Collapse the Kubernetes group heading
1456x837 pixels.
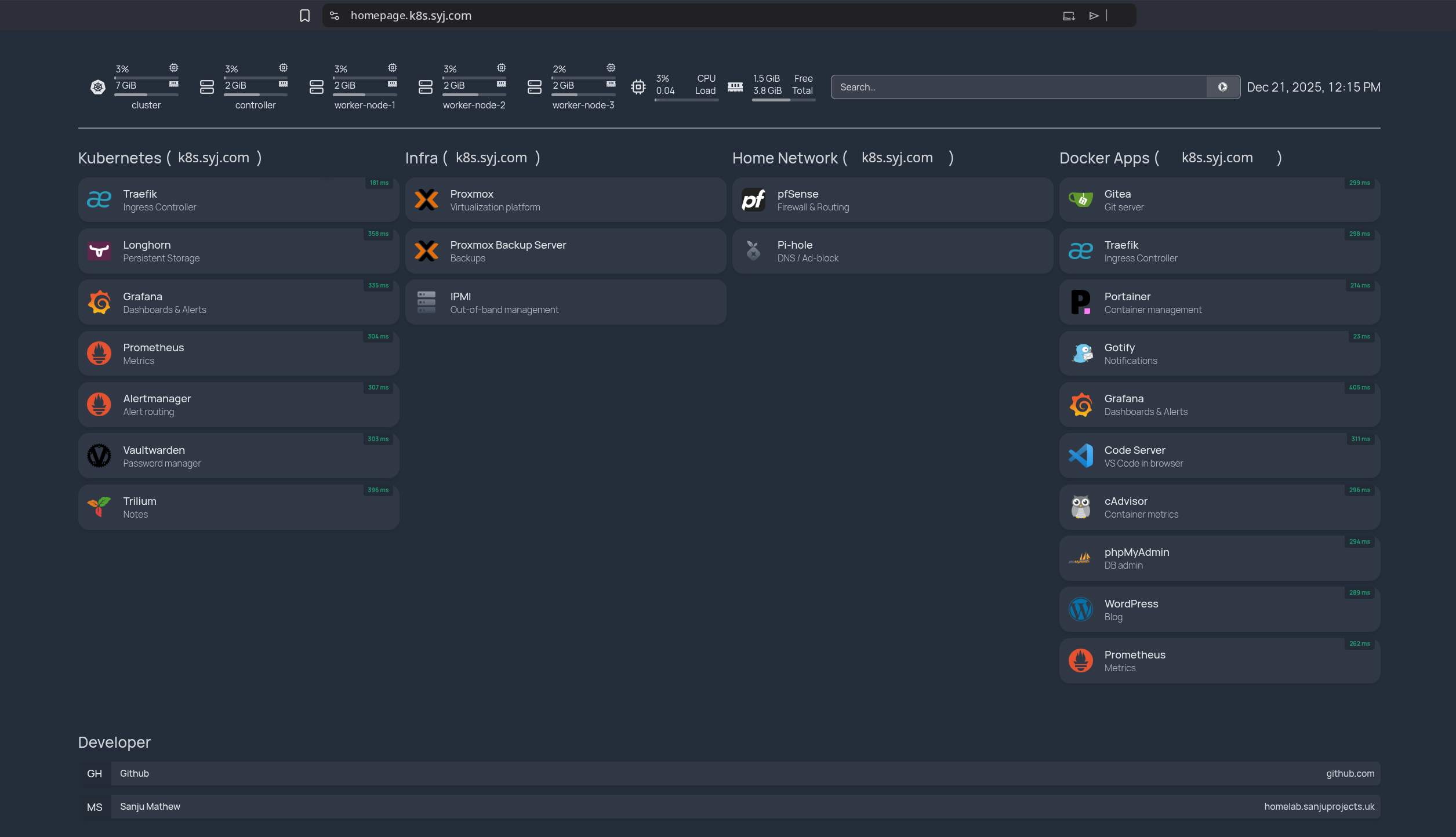119,158
